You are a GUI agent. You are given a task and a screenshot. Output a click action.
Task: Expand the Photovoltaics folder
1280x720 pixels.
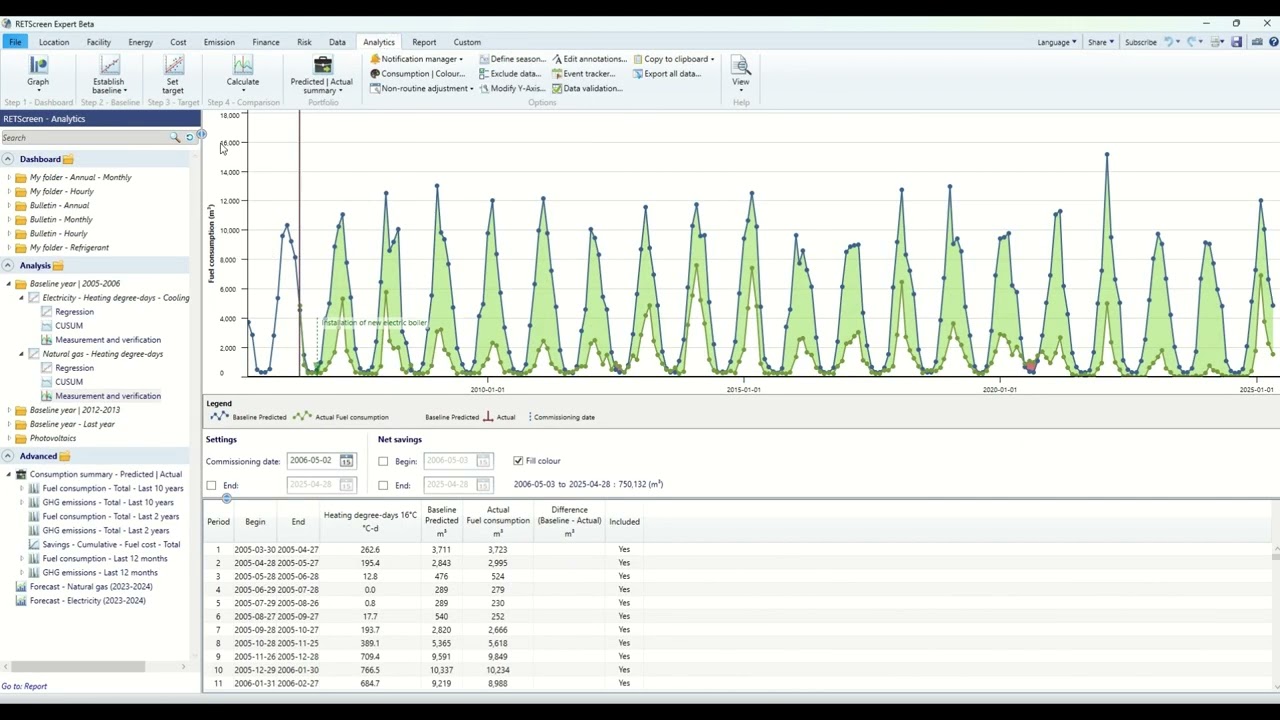tap(9, 438)
